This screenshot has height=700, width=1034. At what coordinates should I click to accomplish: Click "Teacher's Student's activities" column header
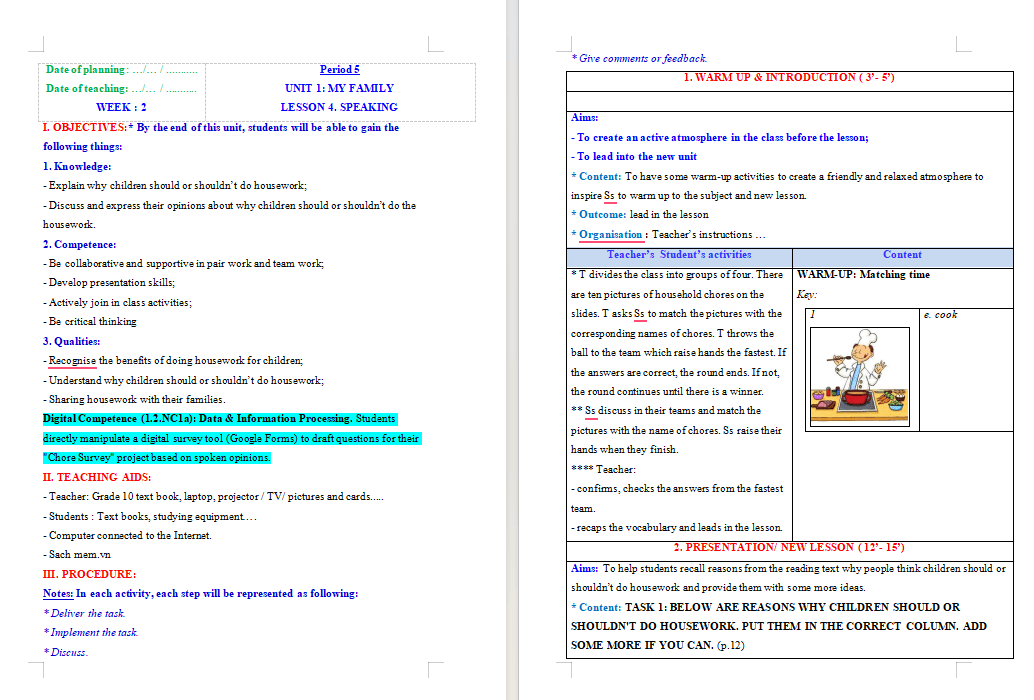click(x=679, y=254)
